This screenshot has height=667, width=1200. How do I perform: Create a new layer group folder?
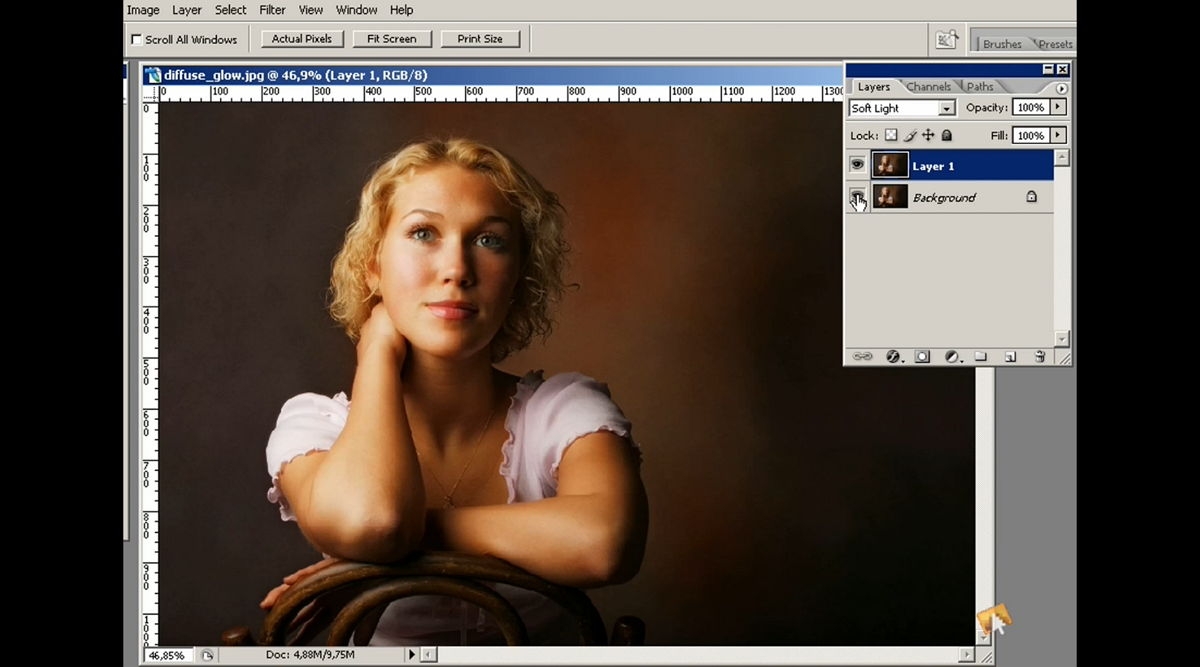(981, 356)
